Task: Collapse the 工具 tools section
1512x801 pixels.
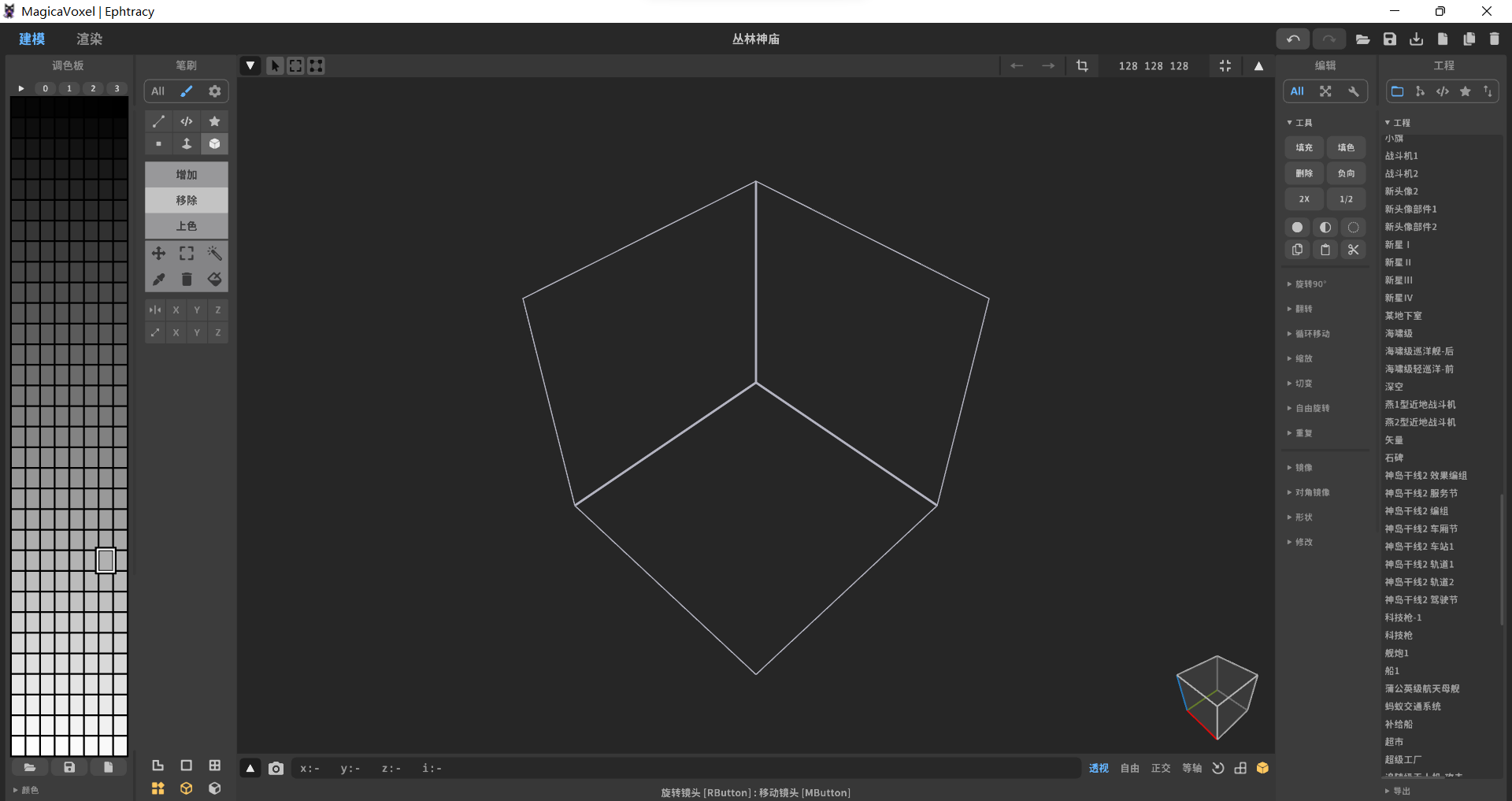Action: click(x=1300, y=123)
